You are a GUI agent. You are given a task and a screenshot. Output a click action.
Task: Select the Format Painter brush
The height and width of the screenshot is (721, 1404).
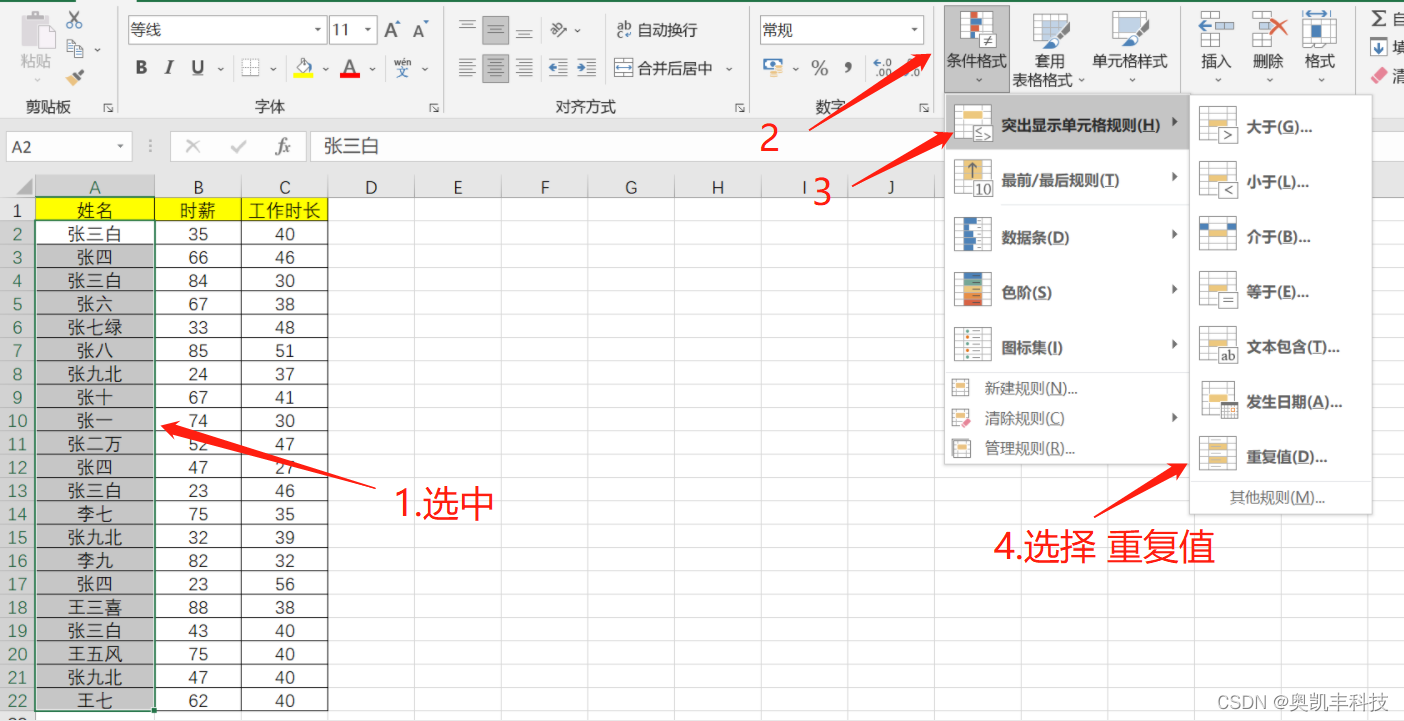[75, 77]
